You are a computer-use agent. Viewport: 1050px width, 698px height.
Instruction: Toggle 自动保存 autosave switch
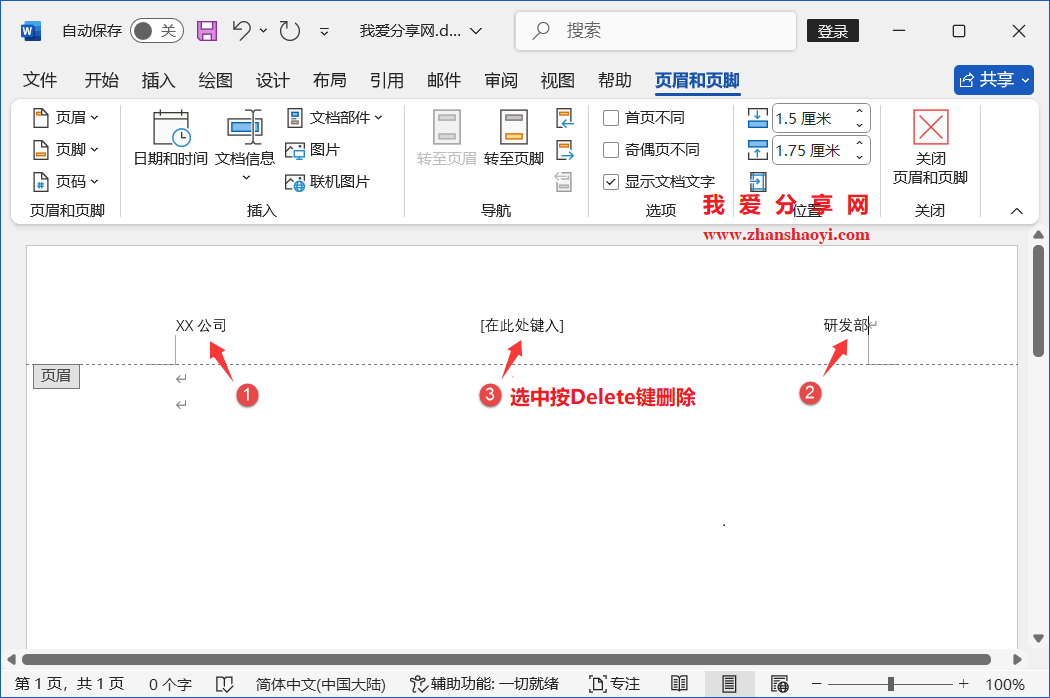coord(157,31)
